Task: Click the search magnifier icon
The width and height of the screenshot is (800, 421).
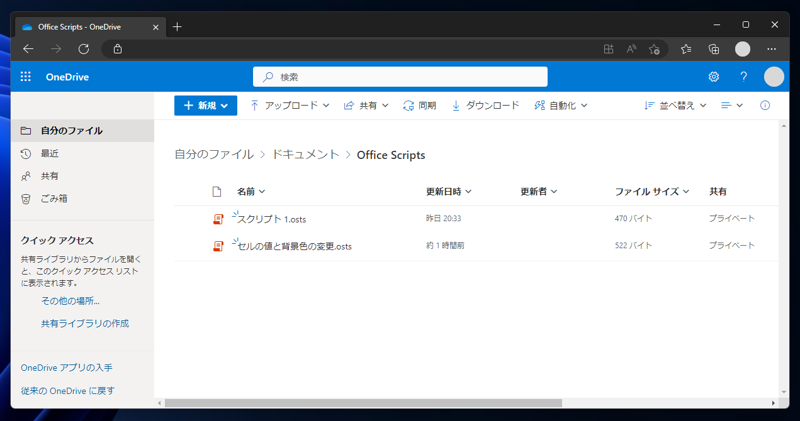Action: click(268, 77)
